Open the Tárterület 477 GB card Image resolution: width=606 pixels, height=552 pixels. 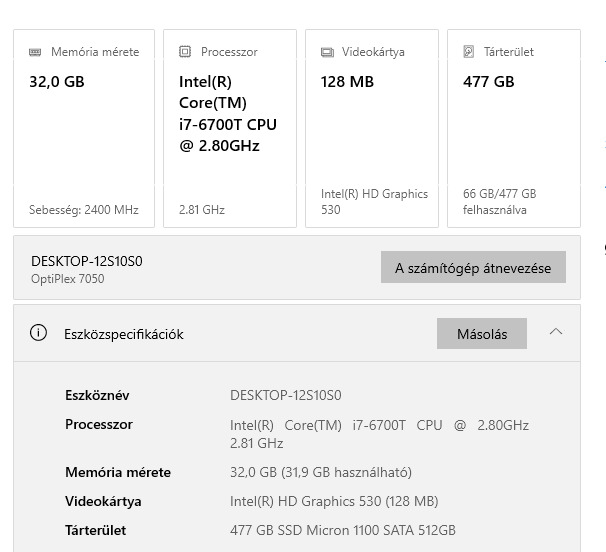tap(514, 130)
